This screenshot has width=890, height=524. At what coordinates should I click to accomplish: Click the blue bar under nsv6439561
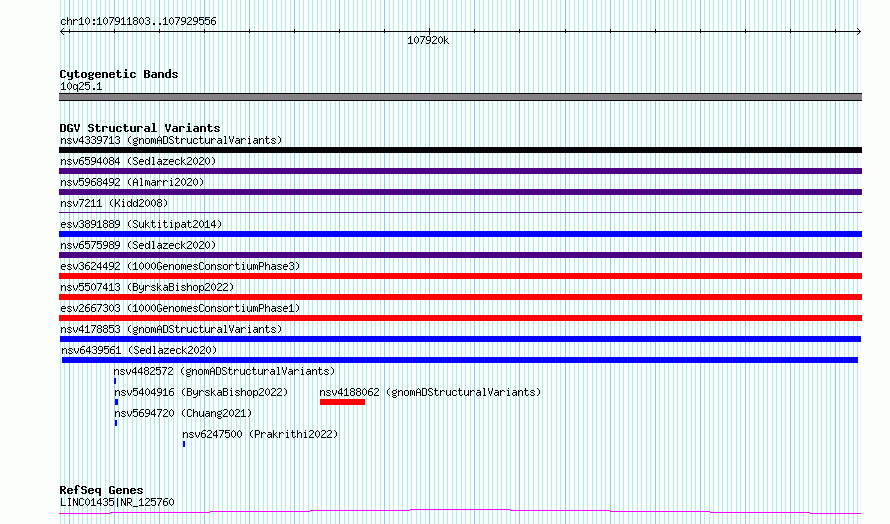click(460, 360)
